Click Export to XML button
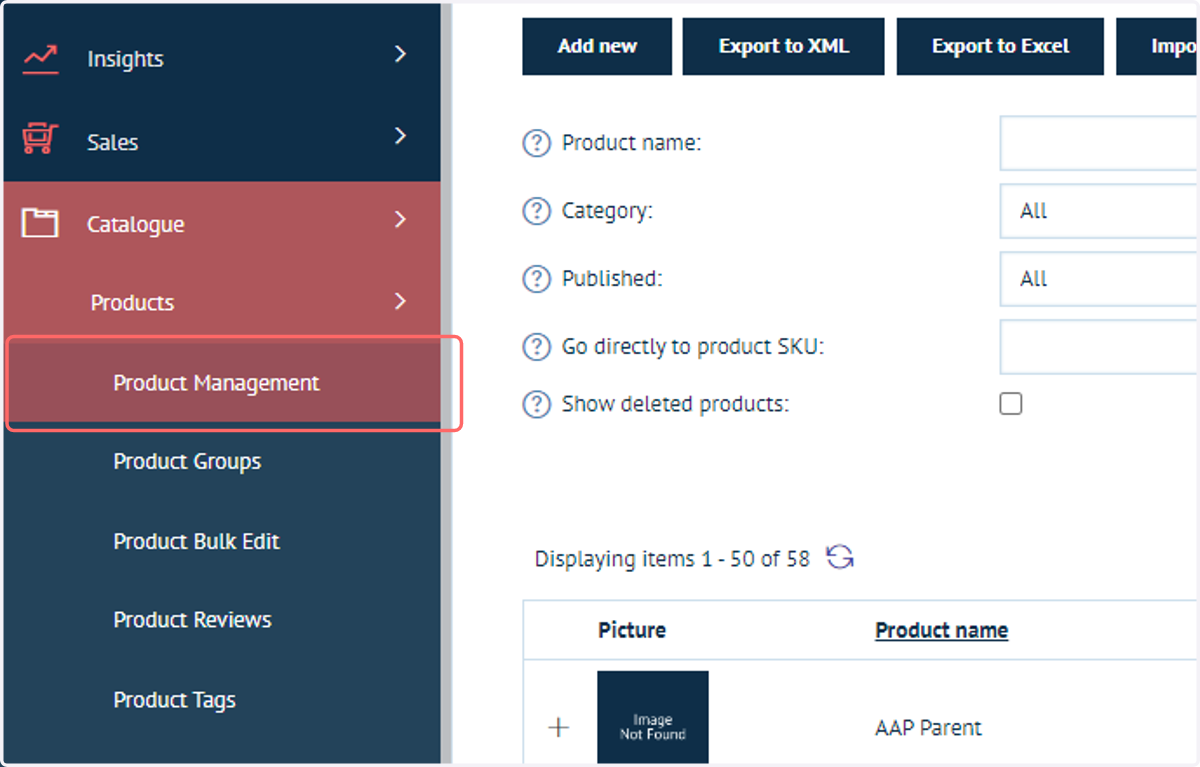The image size is (1200, 767). tap(783, 46)
